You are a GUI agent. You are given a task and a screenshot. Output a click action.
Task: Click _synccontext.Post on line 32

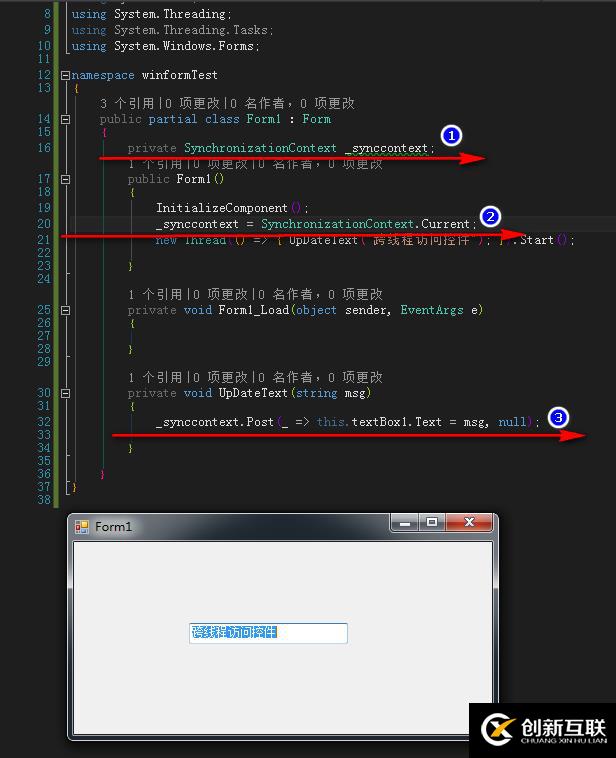(215, 422)
